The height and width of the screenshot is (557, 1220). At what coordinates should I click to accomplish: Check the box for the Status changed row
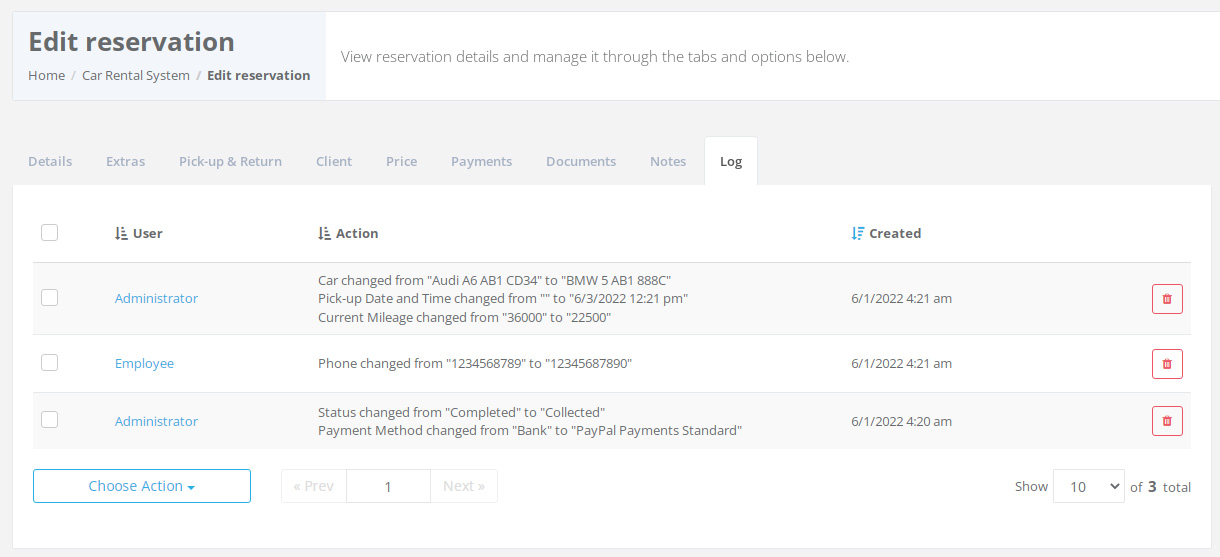49,420
